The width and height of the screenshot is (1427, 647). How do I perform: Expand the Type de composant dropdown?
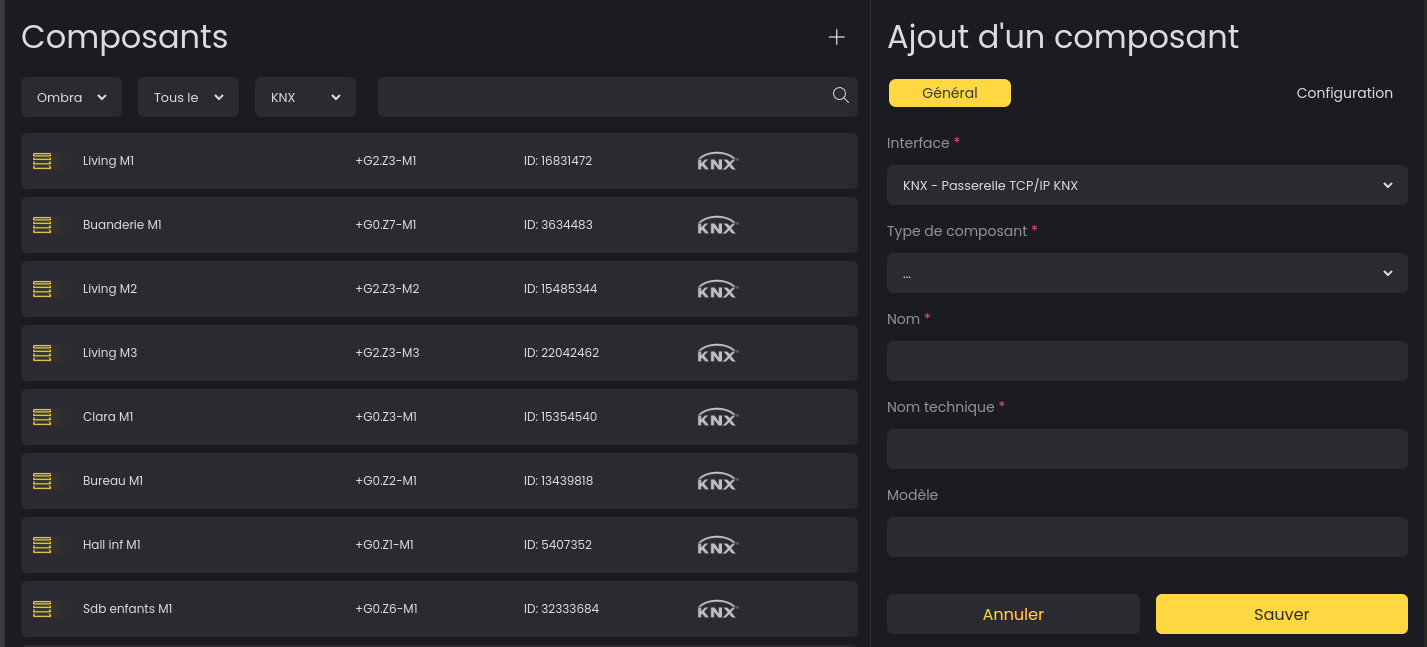pyautogui.click(x=1146, y=273)
